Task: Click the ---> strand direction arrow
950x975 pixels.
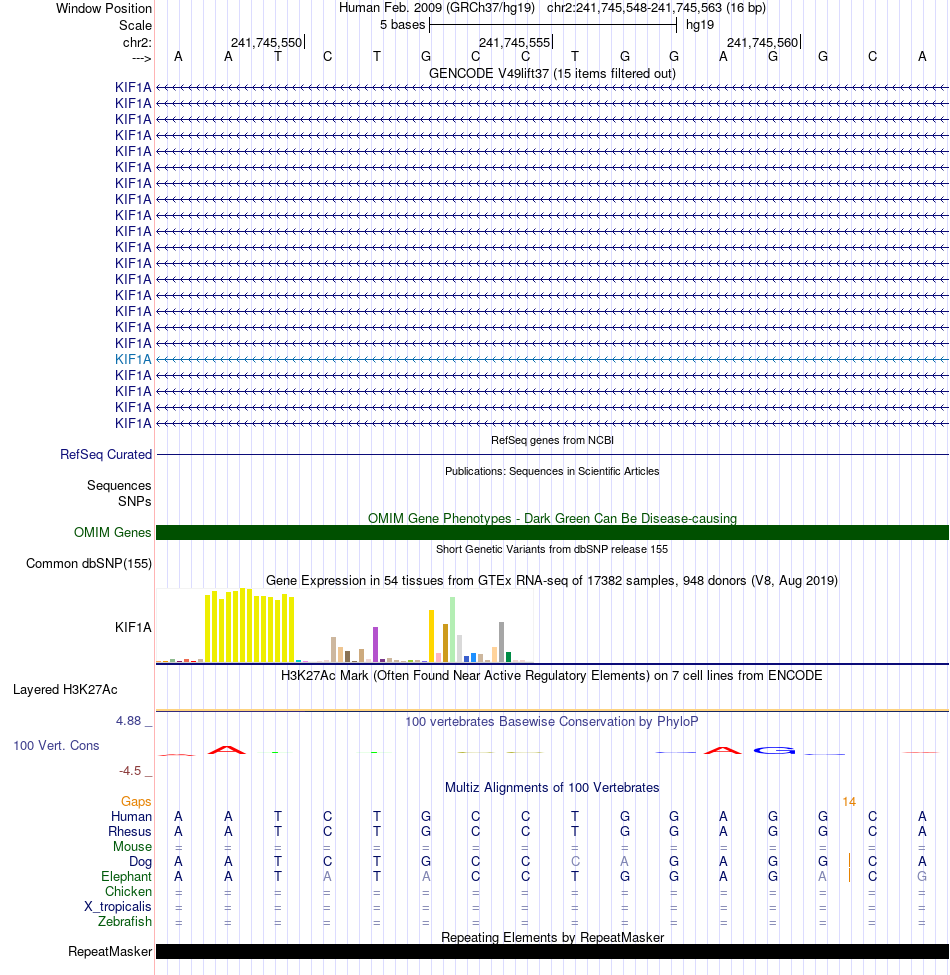Action: pos(142,58)
